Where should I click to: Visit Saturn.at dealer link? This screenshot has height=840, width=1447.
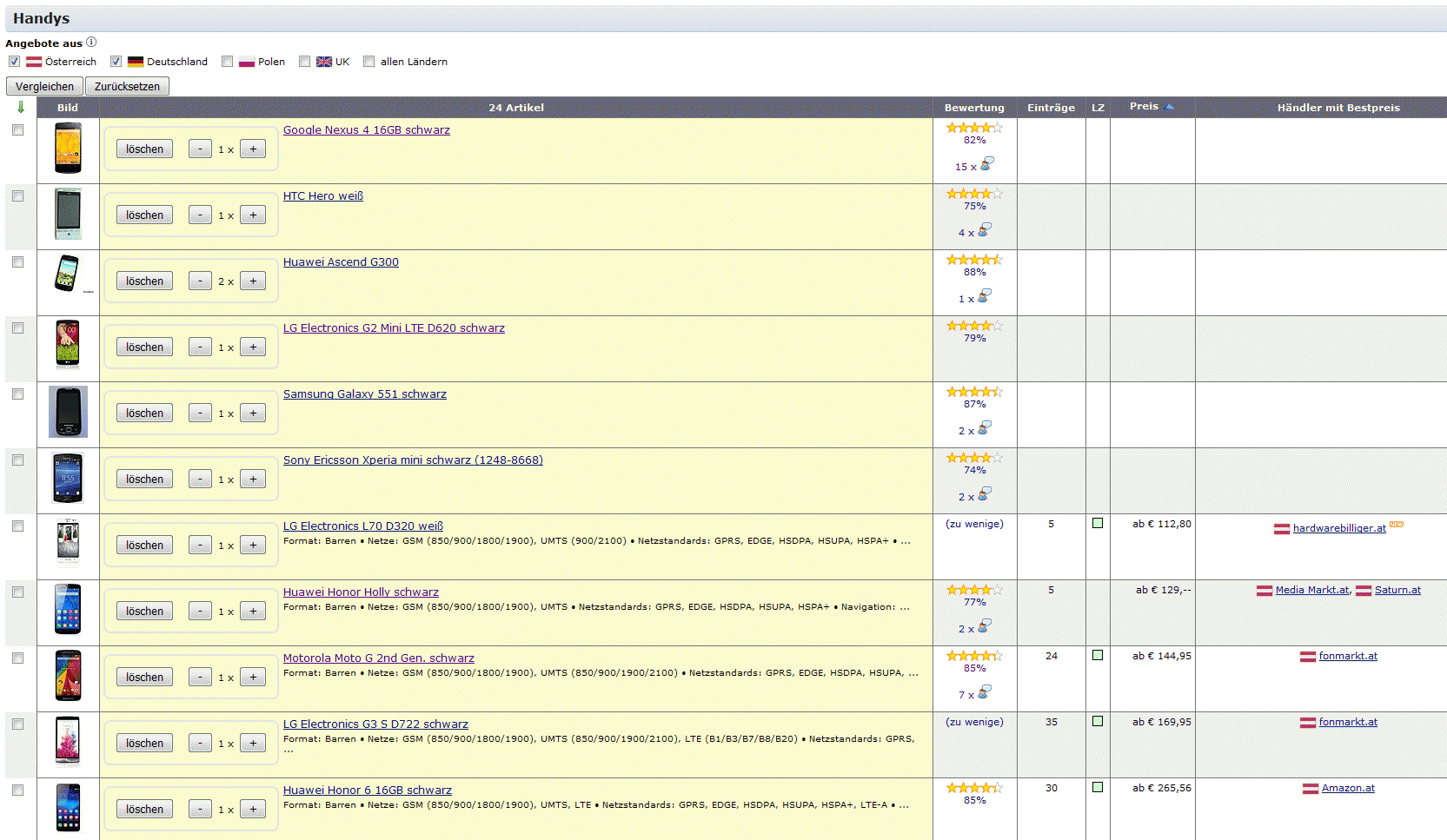(1397, 590)
